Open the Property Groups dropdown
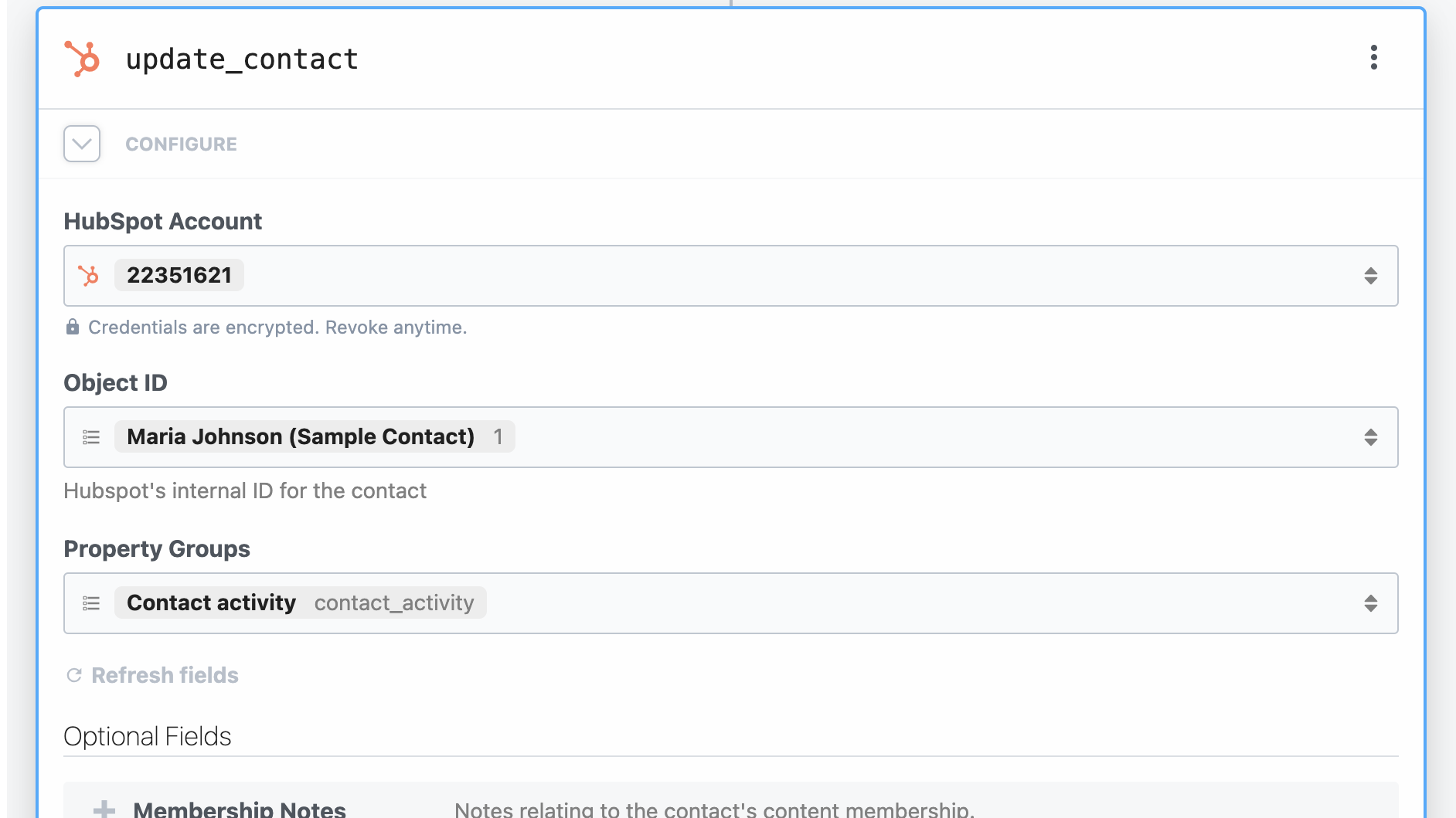Screen dimensions: 1456x818 (x=730, y=603)
